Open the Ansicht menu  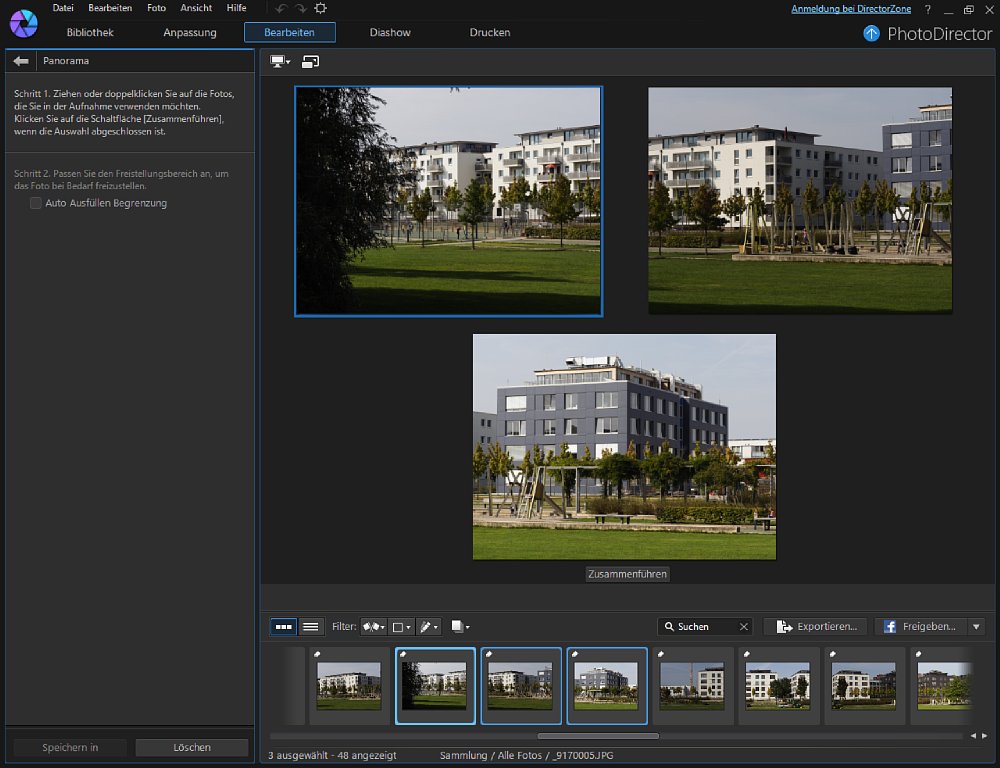[196, 8]
